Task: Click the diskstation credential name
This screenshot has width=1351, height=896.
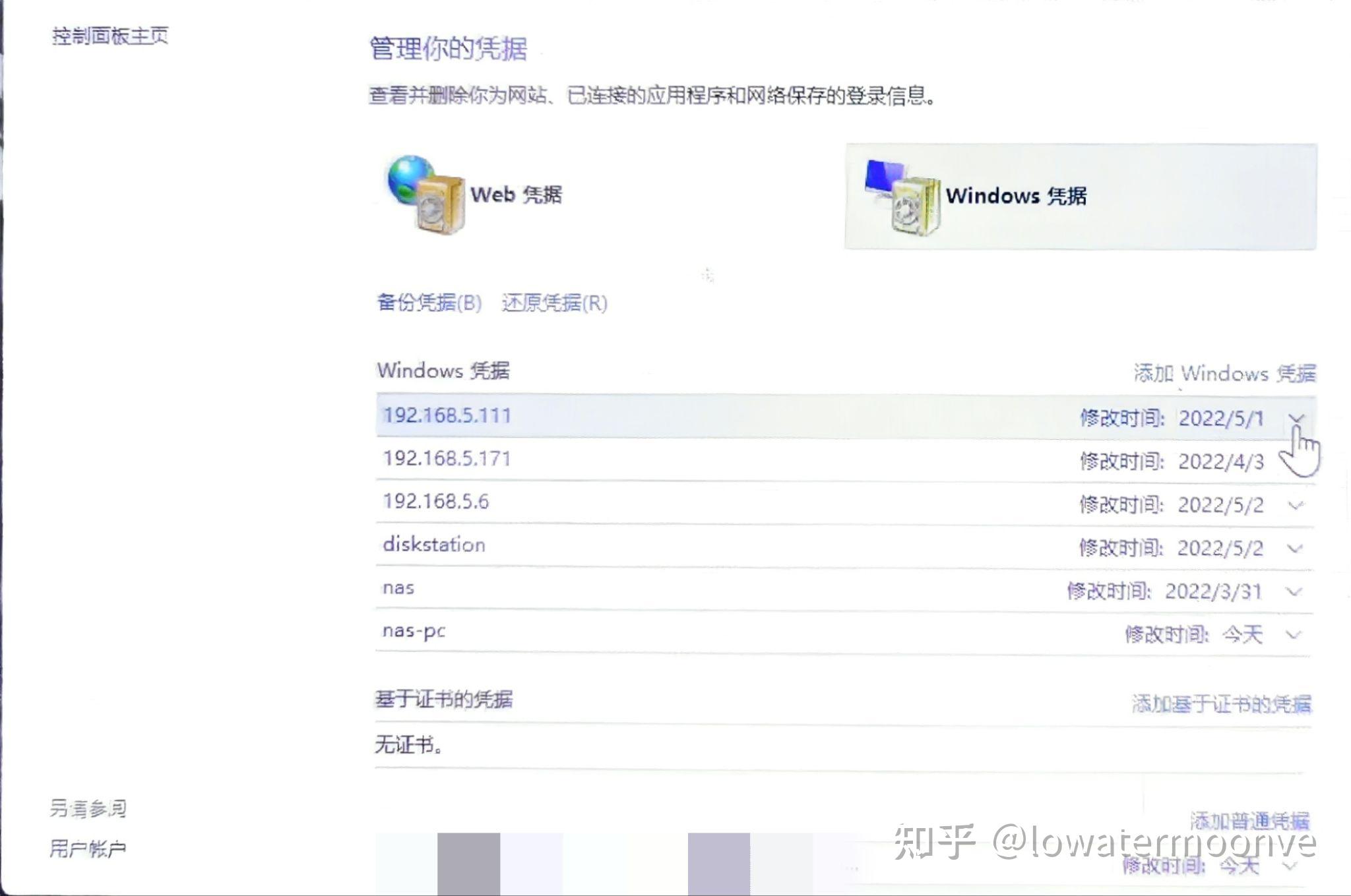Action: (x=433, y=545)
